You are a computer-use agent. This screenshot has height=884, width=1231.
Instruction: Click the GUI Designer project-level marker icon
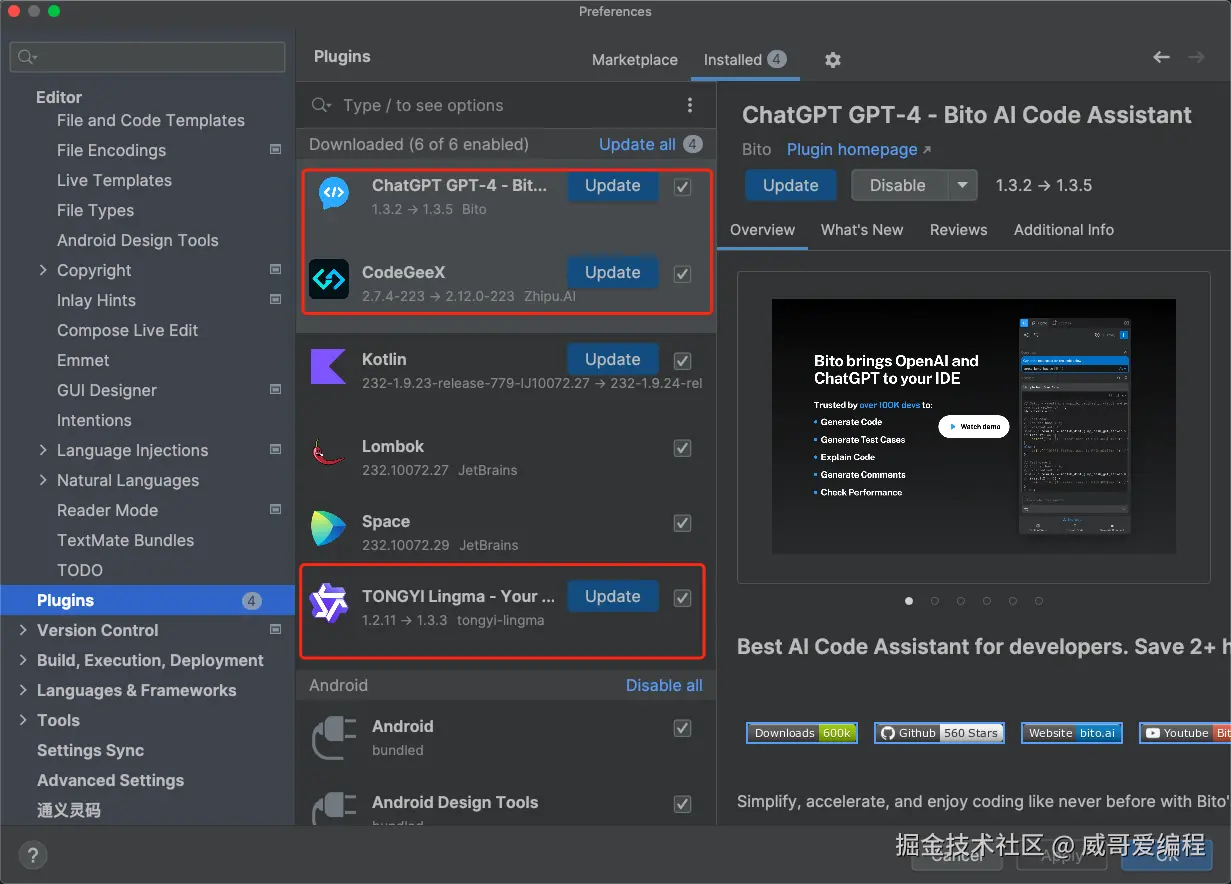coord(276,390)
